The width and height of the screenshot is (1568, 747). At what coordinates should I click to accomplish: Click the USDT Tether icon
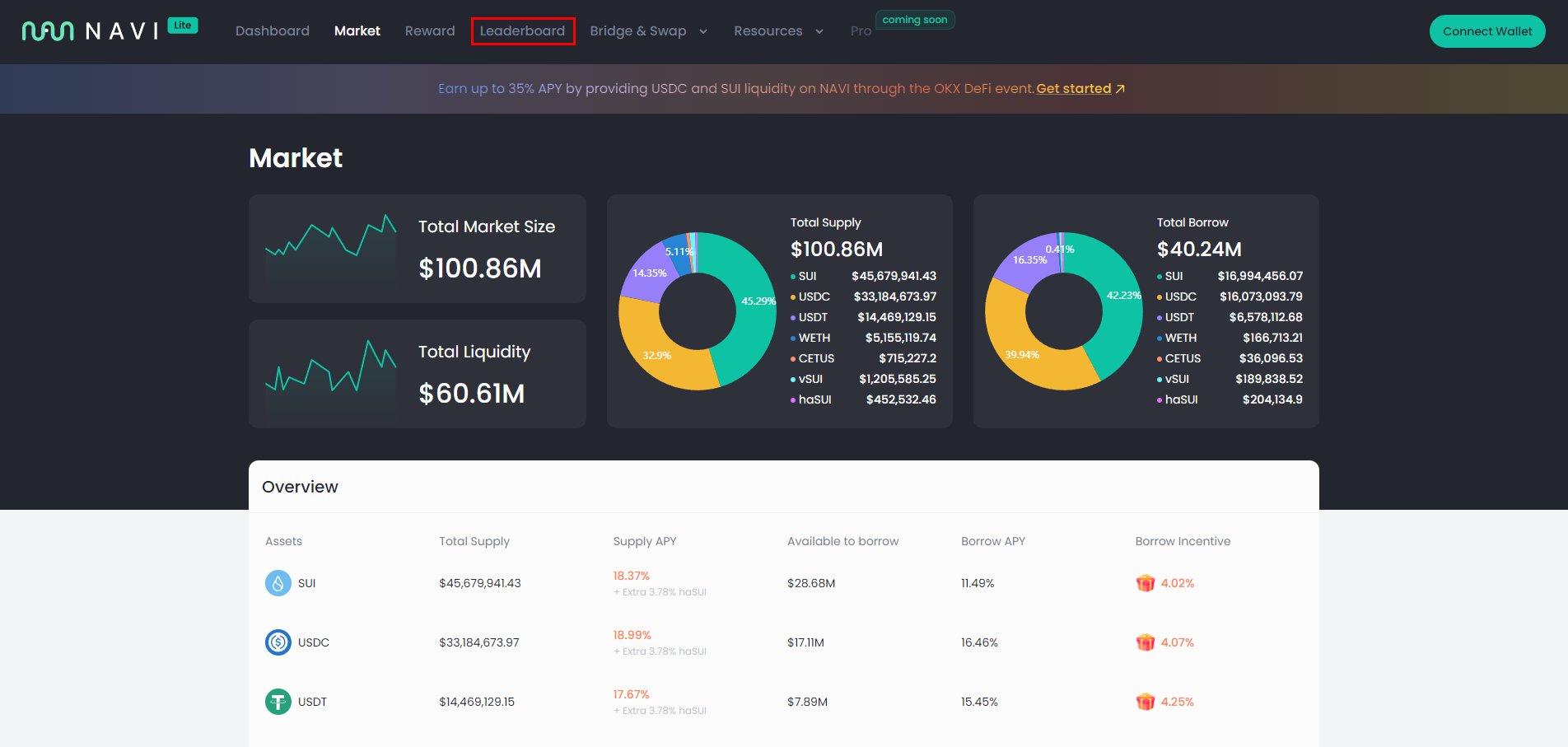[278, 702]
